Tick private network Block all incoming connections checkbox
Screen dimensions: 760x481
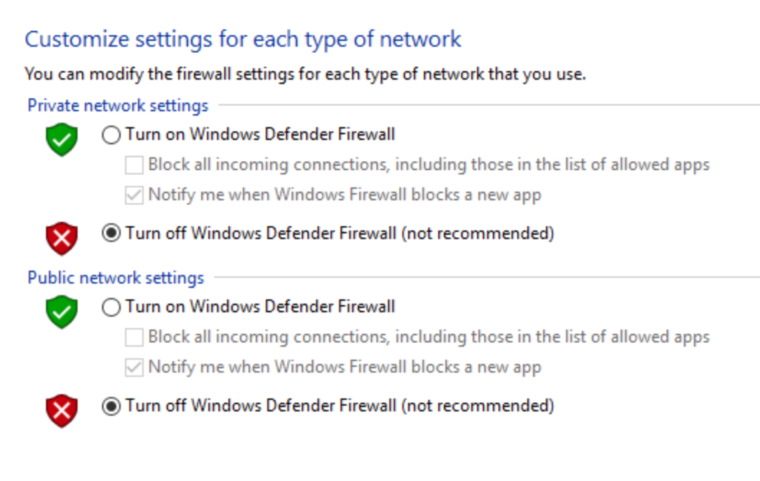pyautogui.click(x=135, y=165)
